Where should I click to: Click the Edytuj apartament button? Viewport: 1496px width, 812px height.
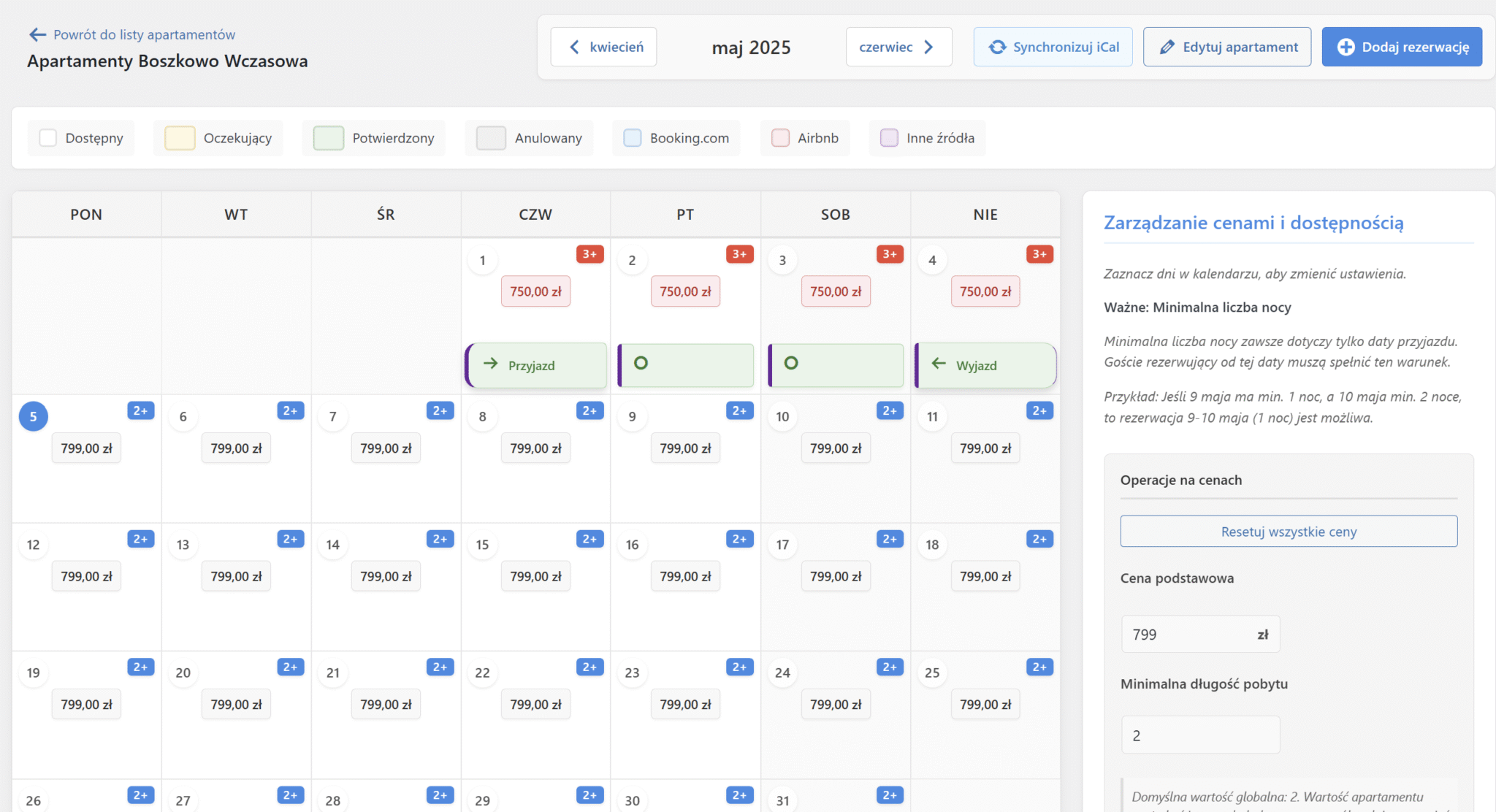pos(1227,47)
